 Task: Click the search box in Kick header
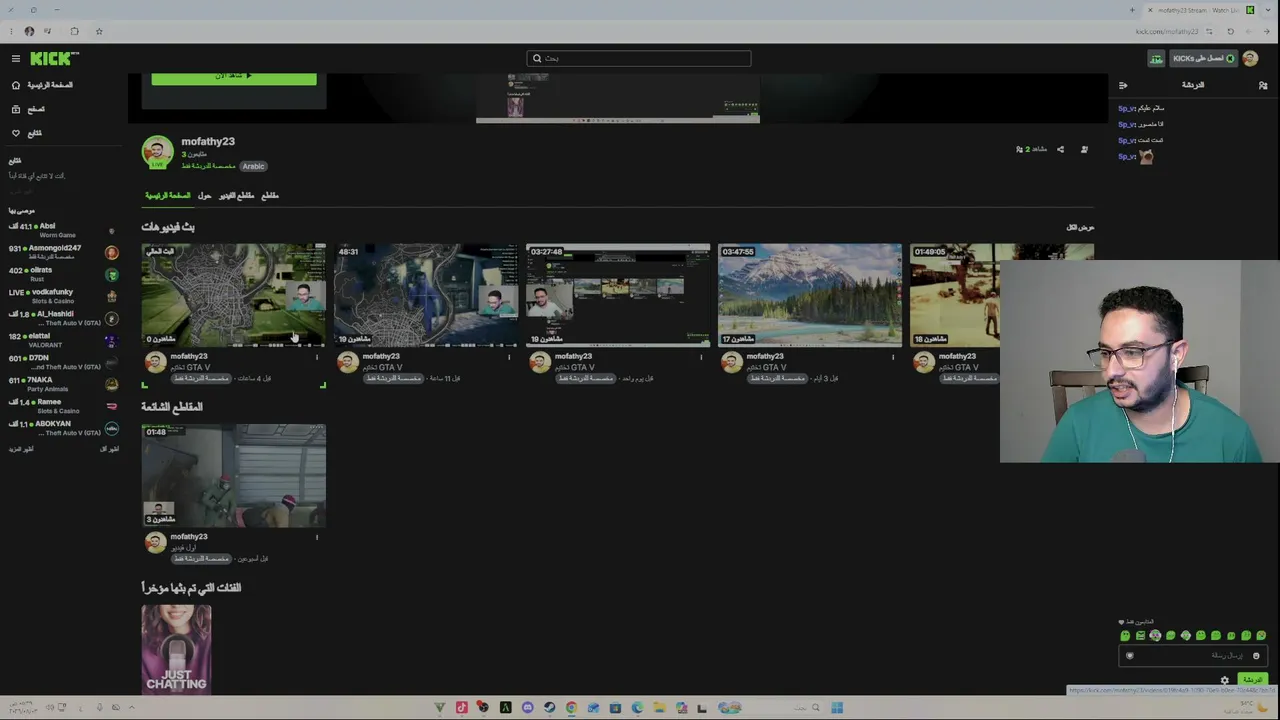pos(639,58)
